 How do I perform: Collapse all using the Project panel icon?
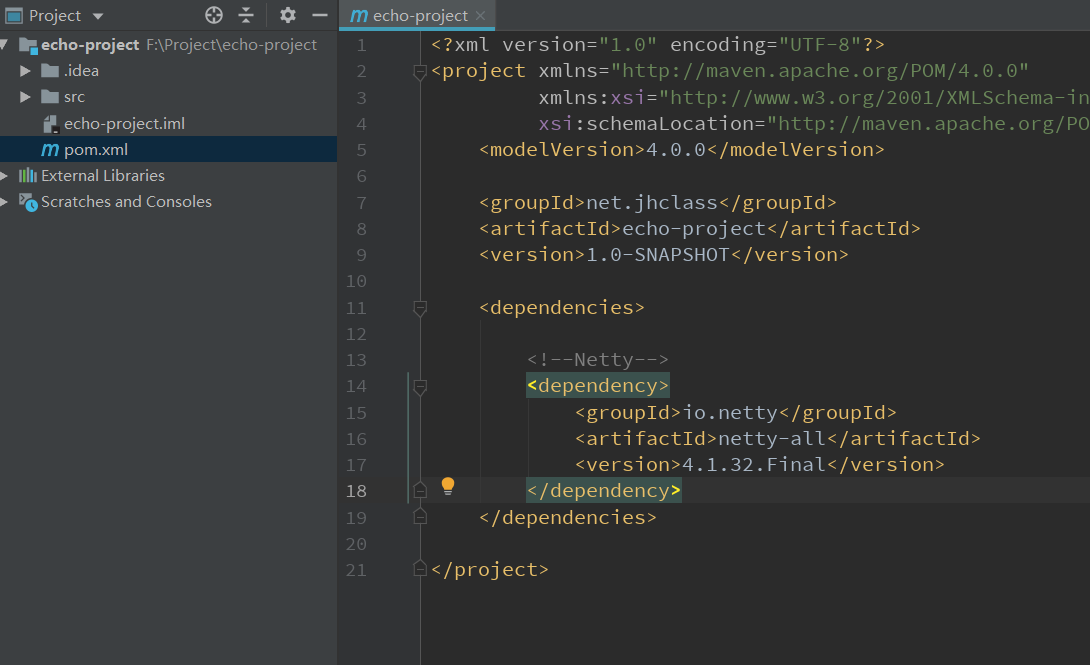tap(246, 15)
